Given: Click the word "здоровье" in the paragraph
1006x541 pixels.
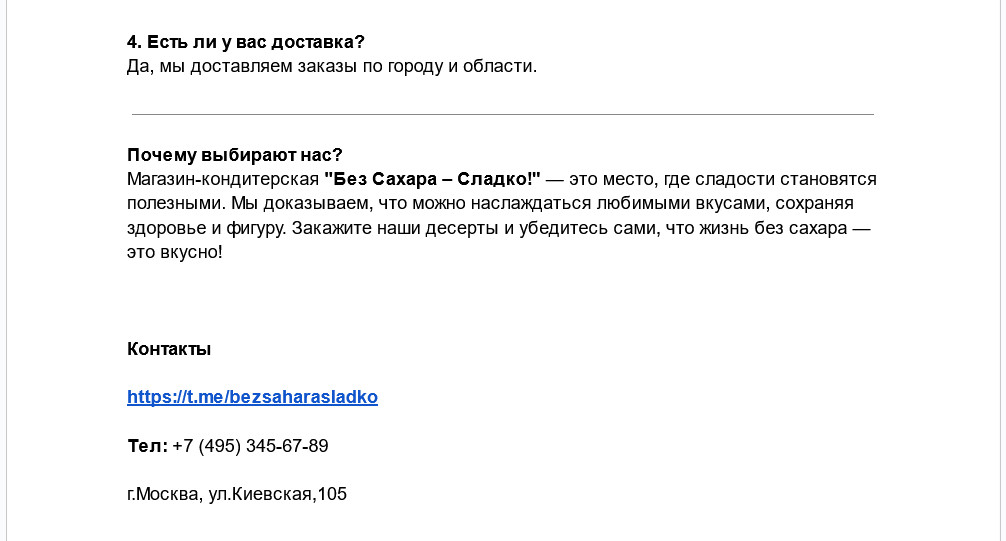Looking at the screenshot, I should (166, 228).
